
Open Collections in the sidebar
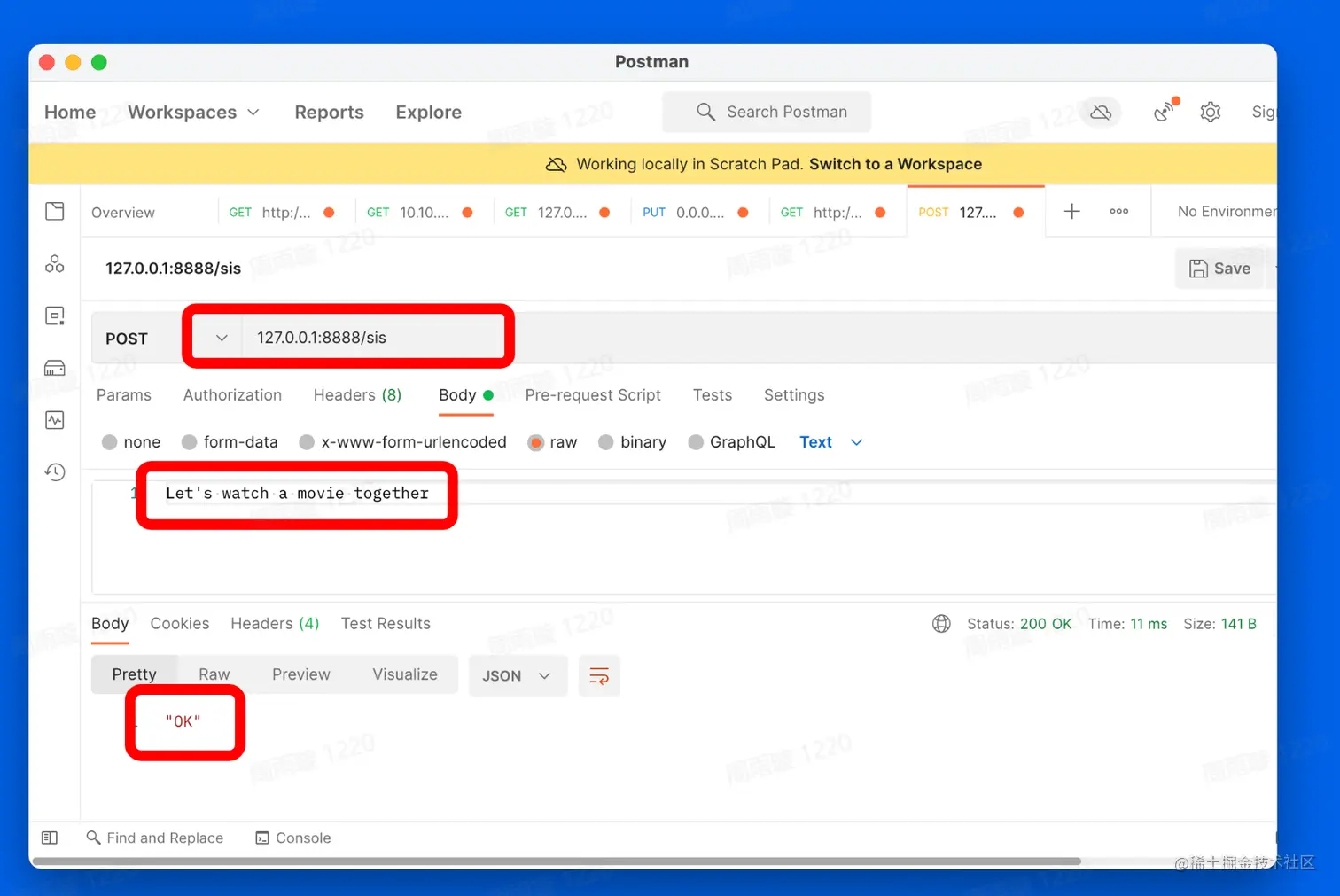(55, 211)
